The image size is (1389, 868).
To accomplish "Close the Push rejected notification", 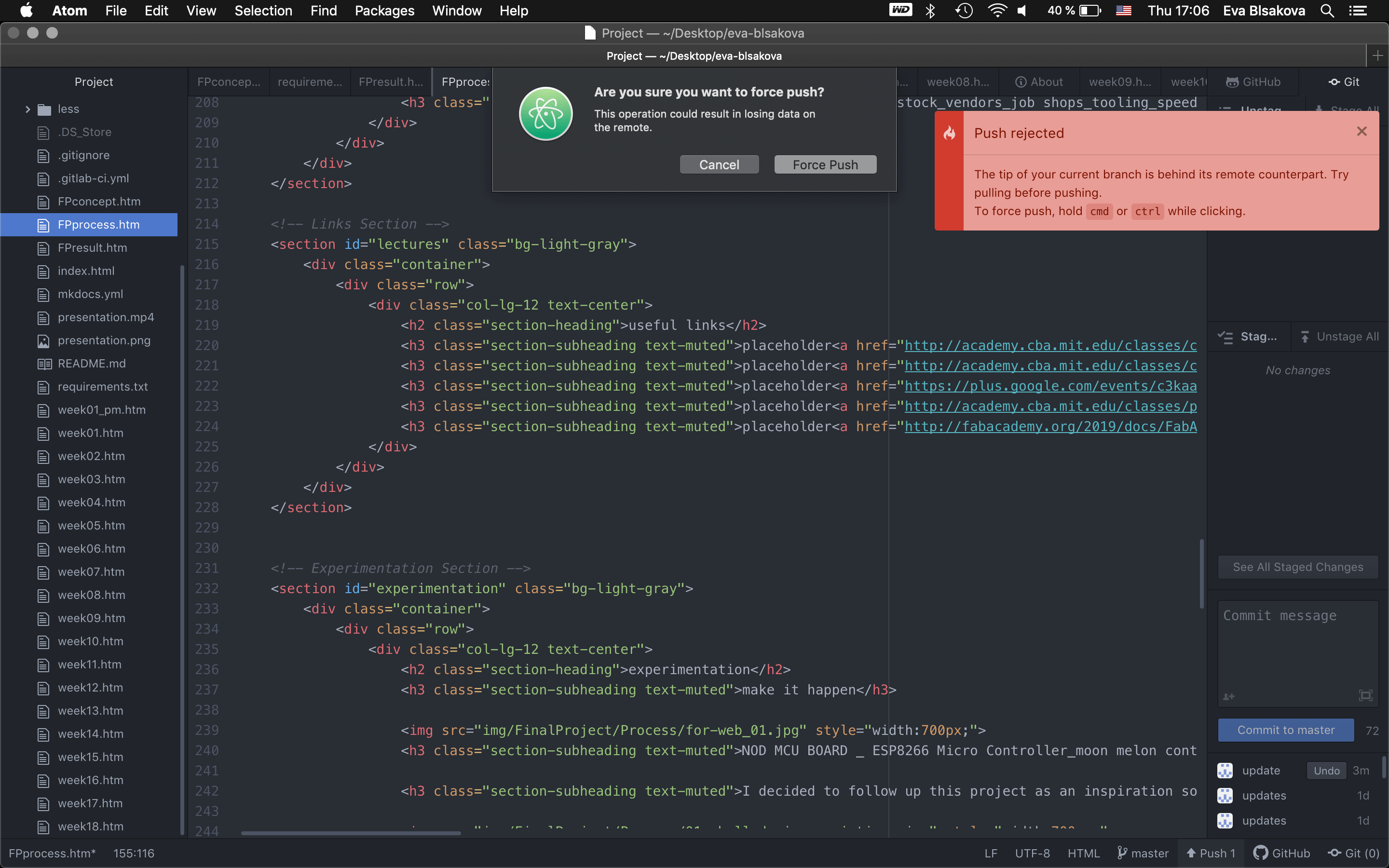I will [x=1362, y=132].
